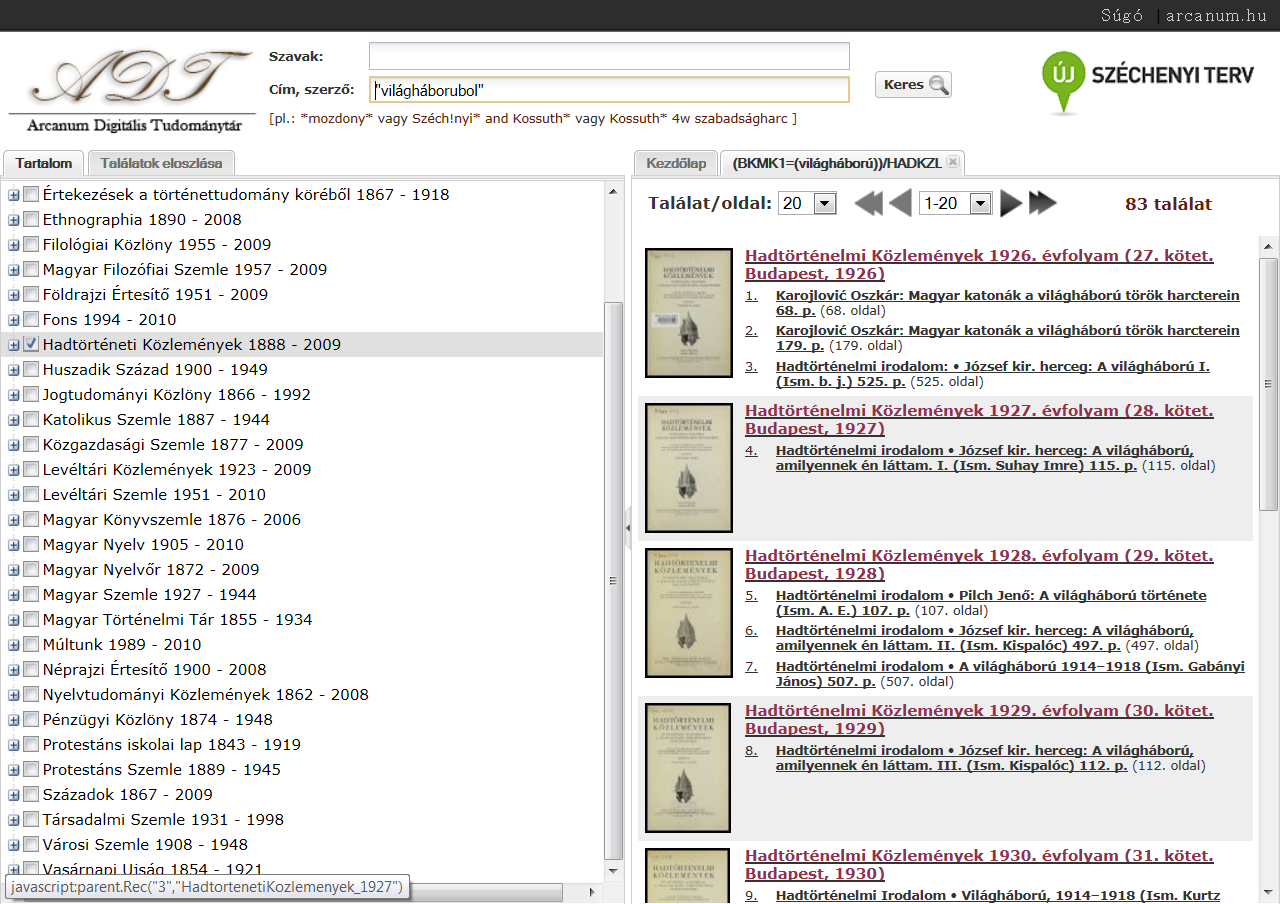Enable Magyar Nyelv 1905 - 2010 checkbox
Screen dimensions: 1280x904
click(31, 544)
